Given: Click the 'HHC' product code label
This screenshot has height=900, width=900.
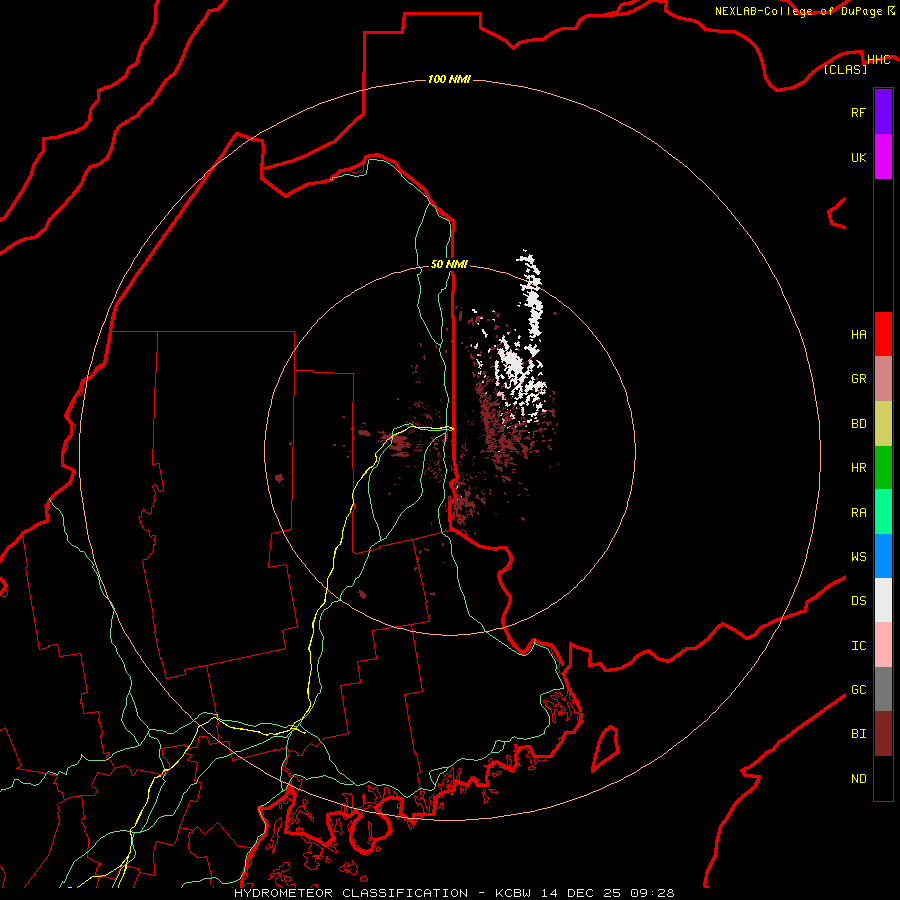Looking at the screenshot, I should click(x=878, y=60).
